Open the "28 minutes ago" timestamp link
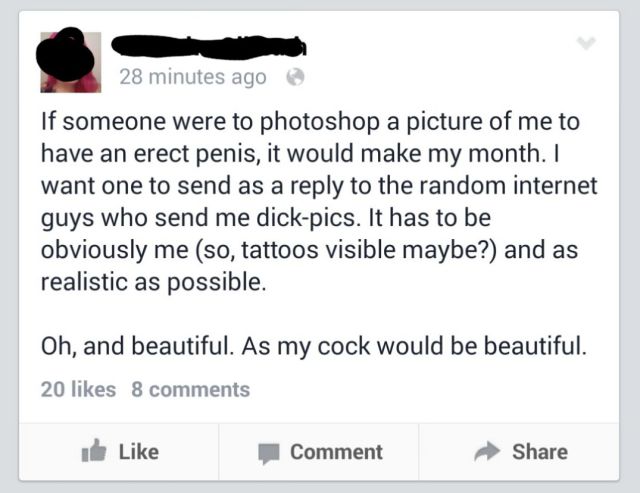Image resolution: width=640 pixels, height=493 pixels. coord(193,77)
